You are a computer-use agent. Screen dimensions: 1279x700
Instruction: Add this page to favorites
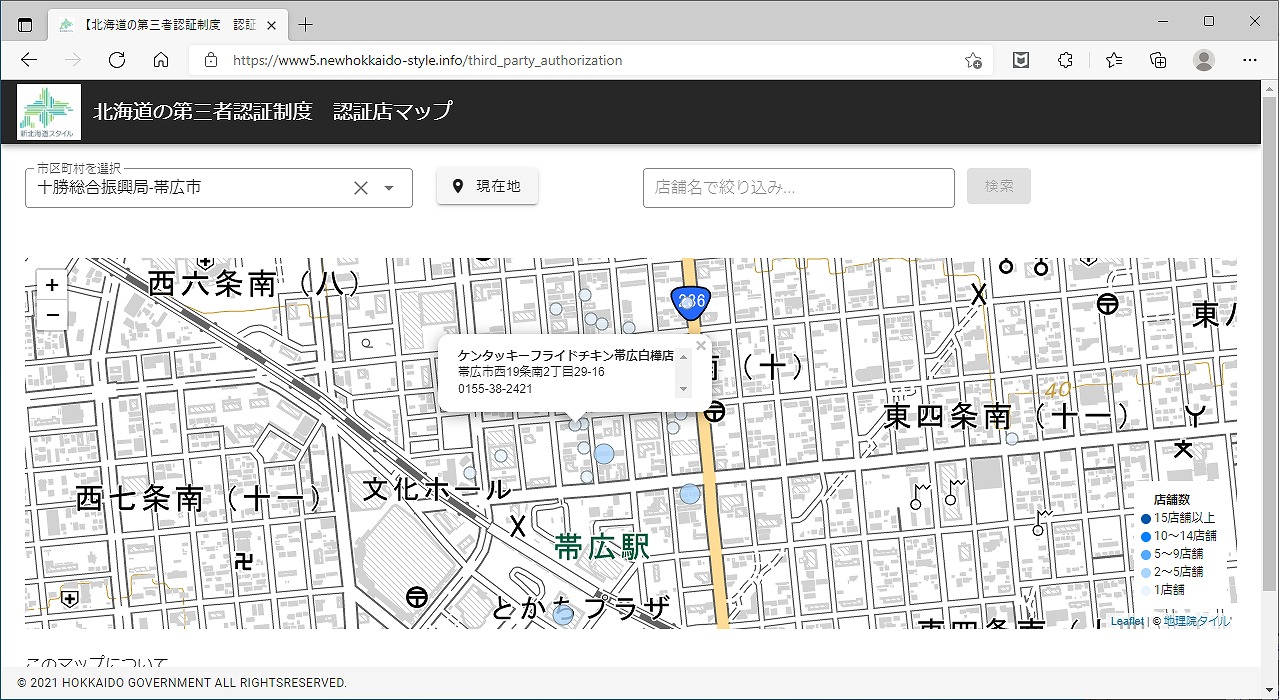[972, 60]
